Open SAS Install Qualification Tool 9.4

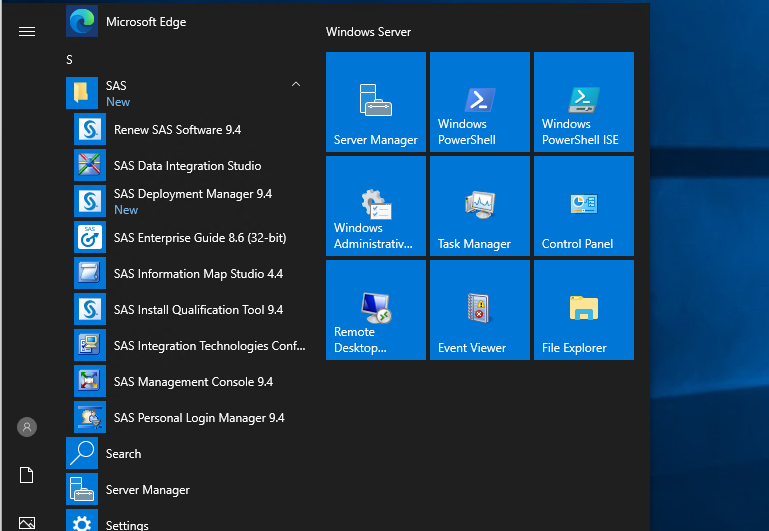(198, 310)
